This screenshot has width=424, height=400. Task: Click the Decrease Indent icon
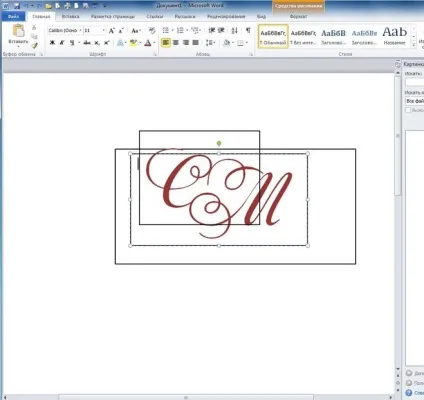[211, 31]
